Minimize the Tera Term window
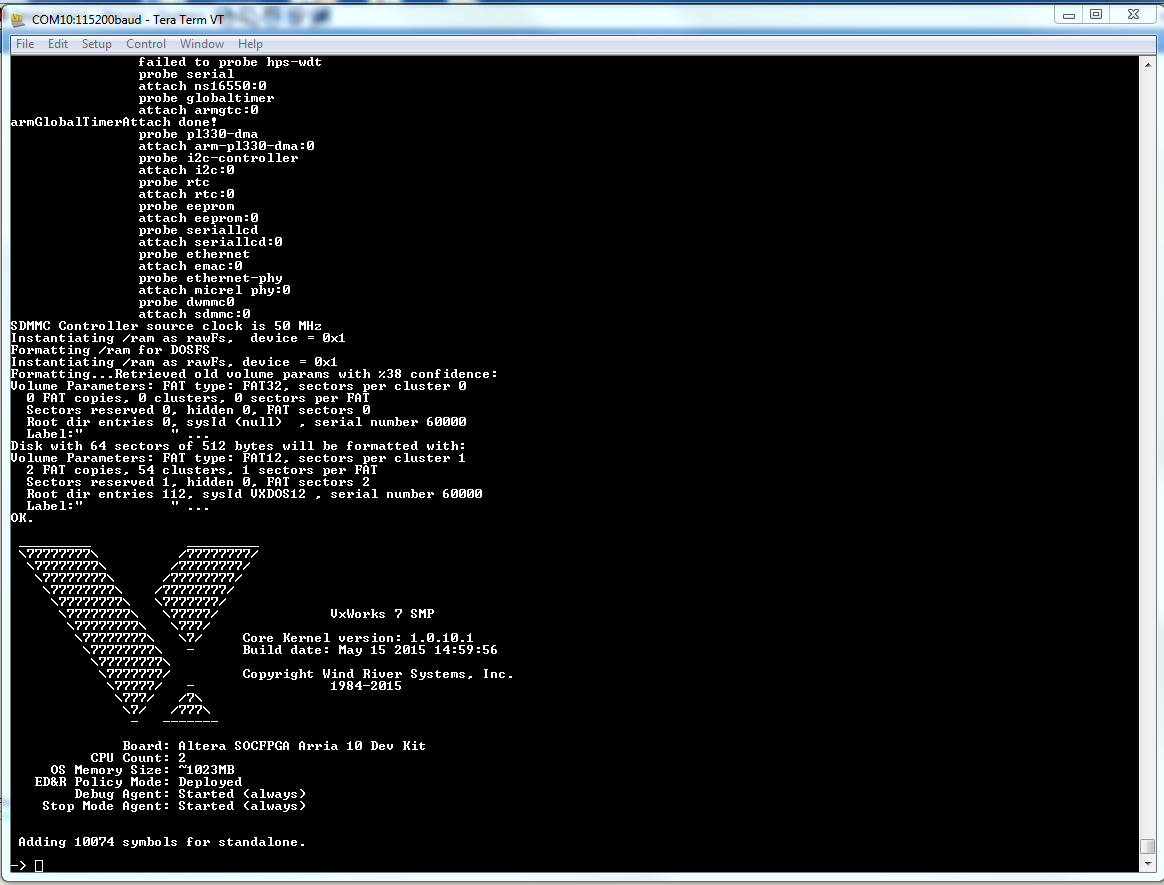Viewport: 1164px width, 885px height. 1068,15
